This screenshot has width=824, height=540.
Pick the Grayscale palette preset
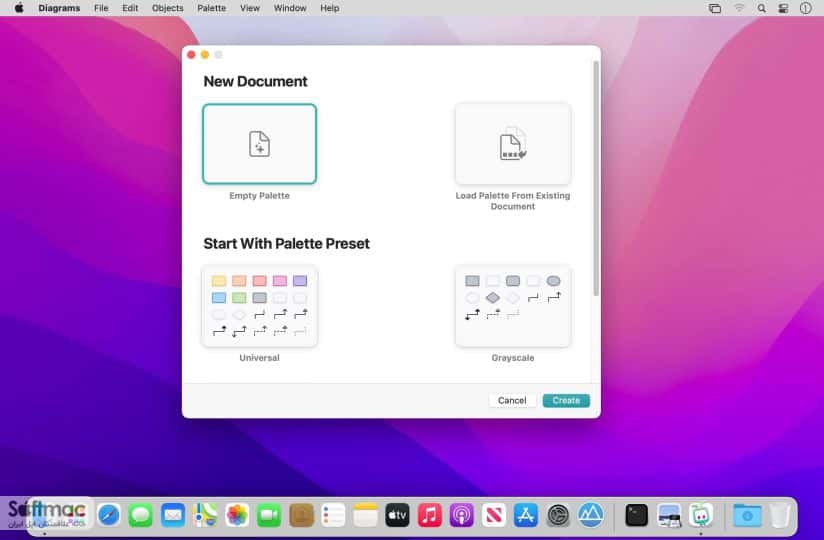513,306
